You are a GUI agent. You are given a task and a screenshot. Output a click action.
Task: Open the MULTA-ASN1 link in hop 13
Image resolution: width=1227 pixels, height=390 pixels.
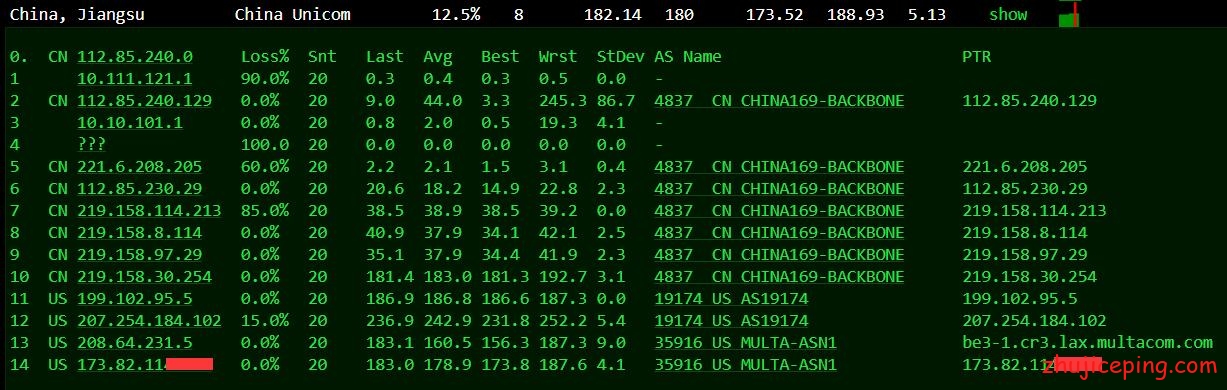(x=745, y=343)
